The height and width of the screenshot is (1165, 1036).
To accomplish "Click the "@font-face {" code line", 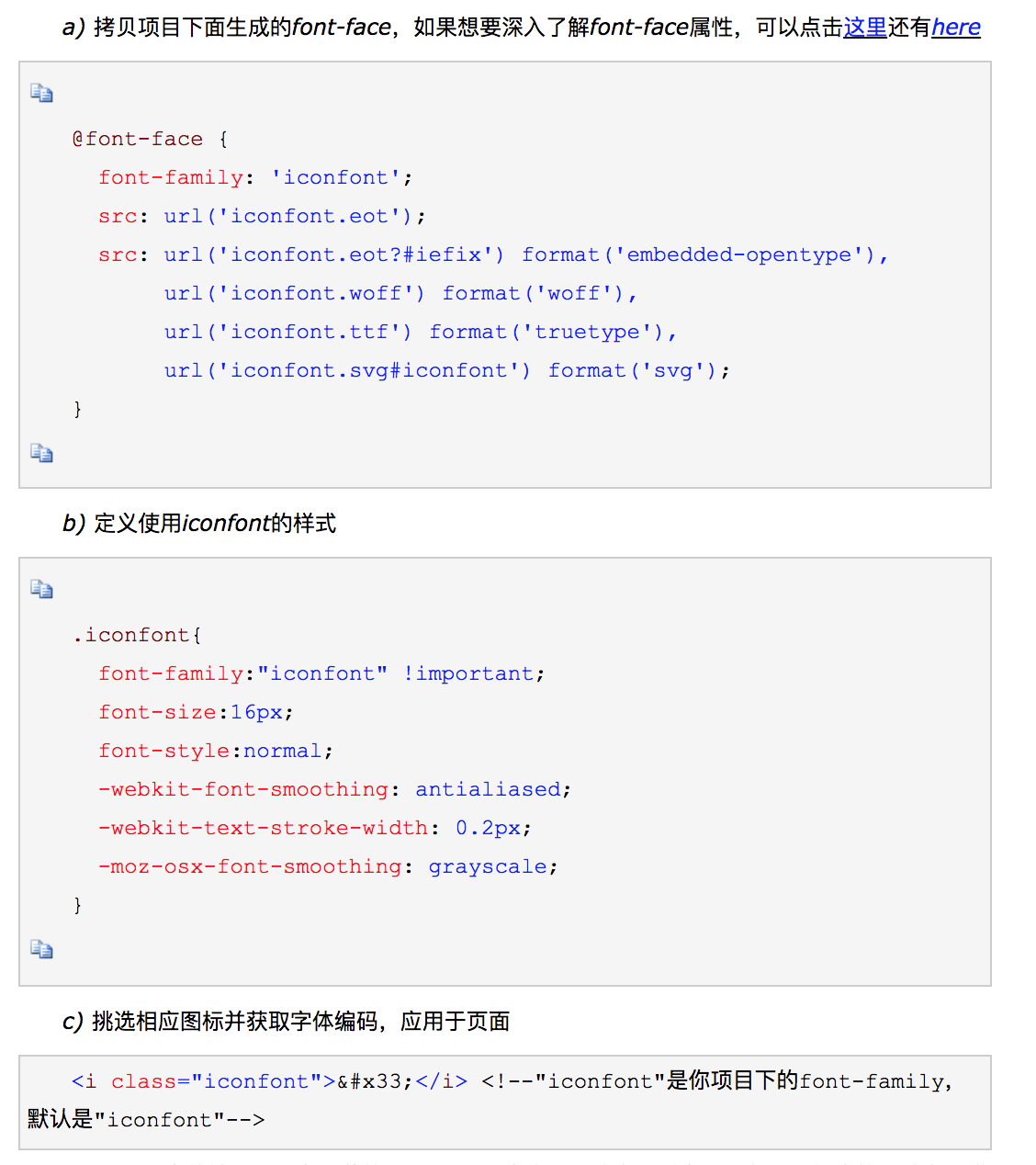I will [x=151, y=139].
